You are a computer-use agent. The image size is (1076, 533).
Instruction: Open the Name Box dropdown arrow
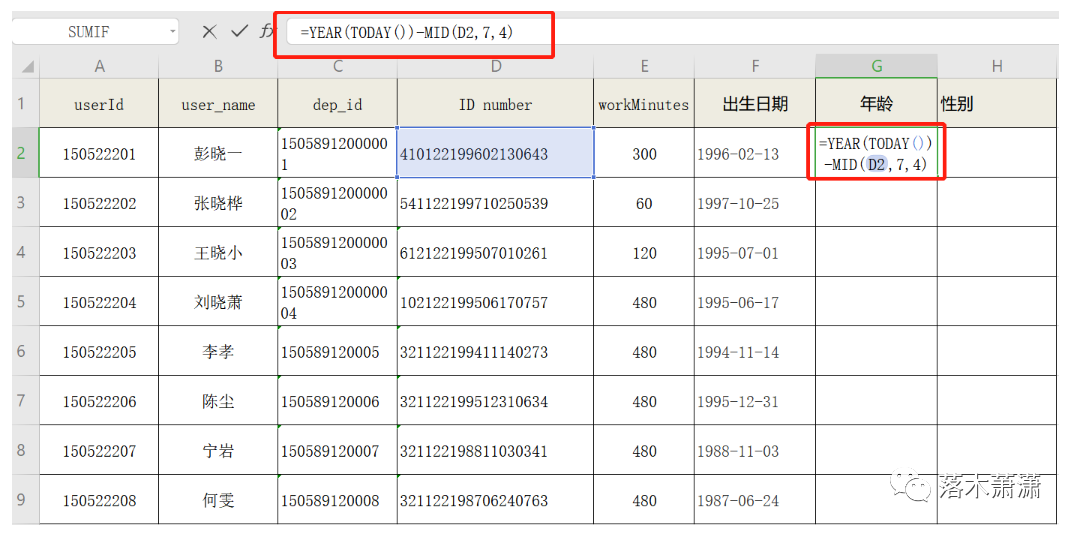pos(172,32)
